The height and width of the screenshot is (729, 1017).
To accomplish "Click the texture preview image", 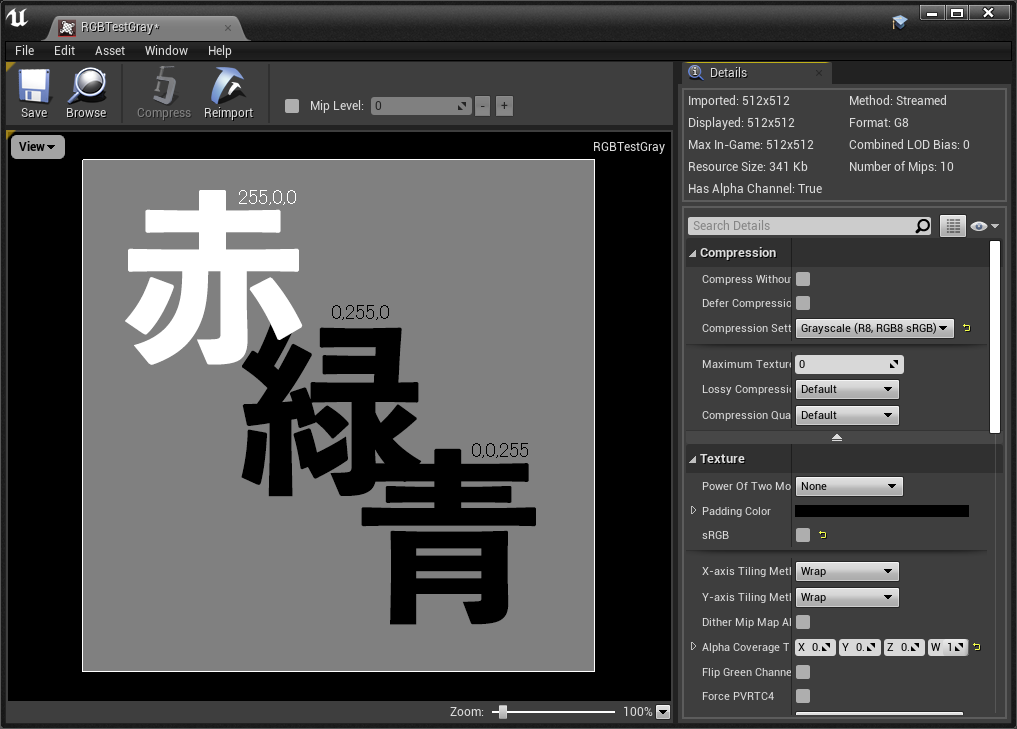I will pos(339,415).
